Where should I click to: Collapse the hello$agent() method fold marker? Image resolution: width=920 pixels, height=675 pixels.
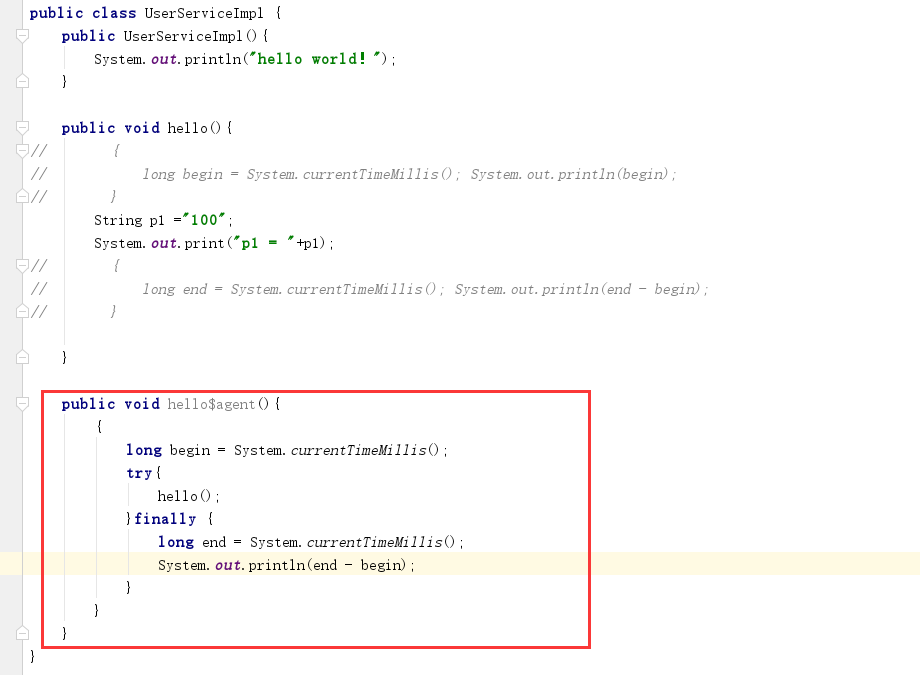(22, 403)
